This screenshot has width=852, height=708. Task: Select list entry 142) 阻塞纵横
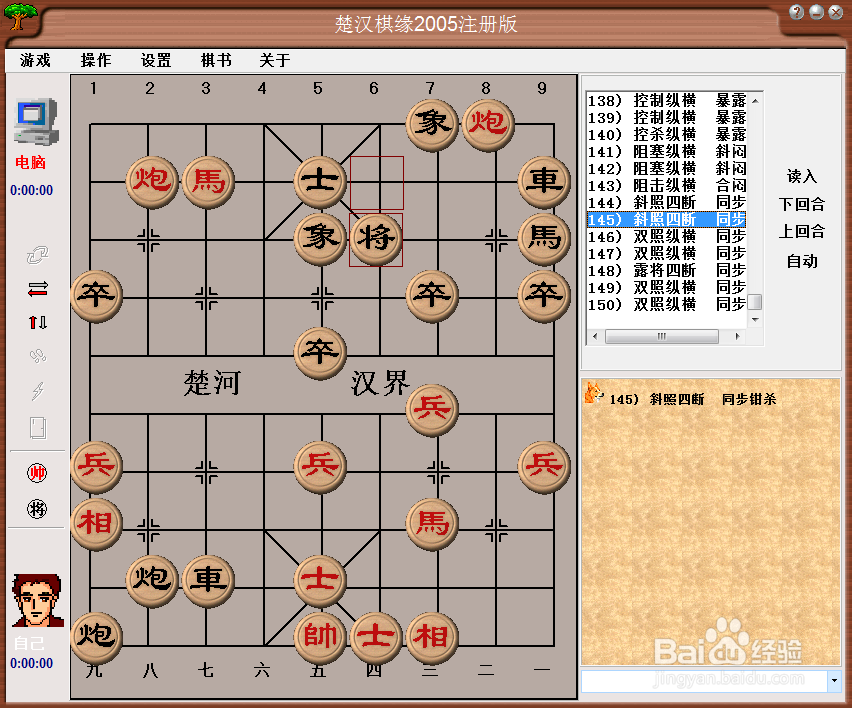coord(667,168)
